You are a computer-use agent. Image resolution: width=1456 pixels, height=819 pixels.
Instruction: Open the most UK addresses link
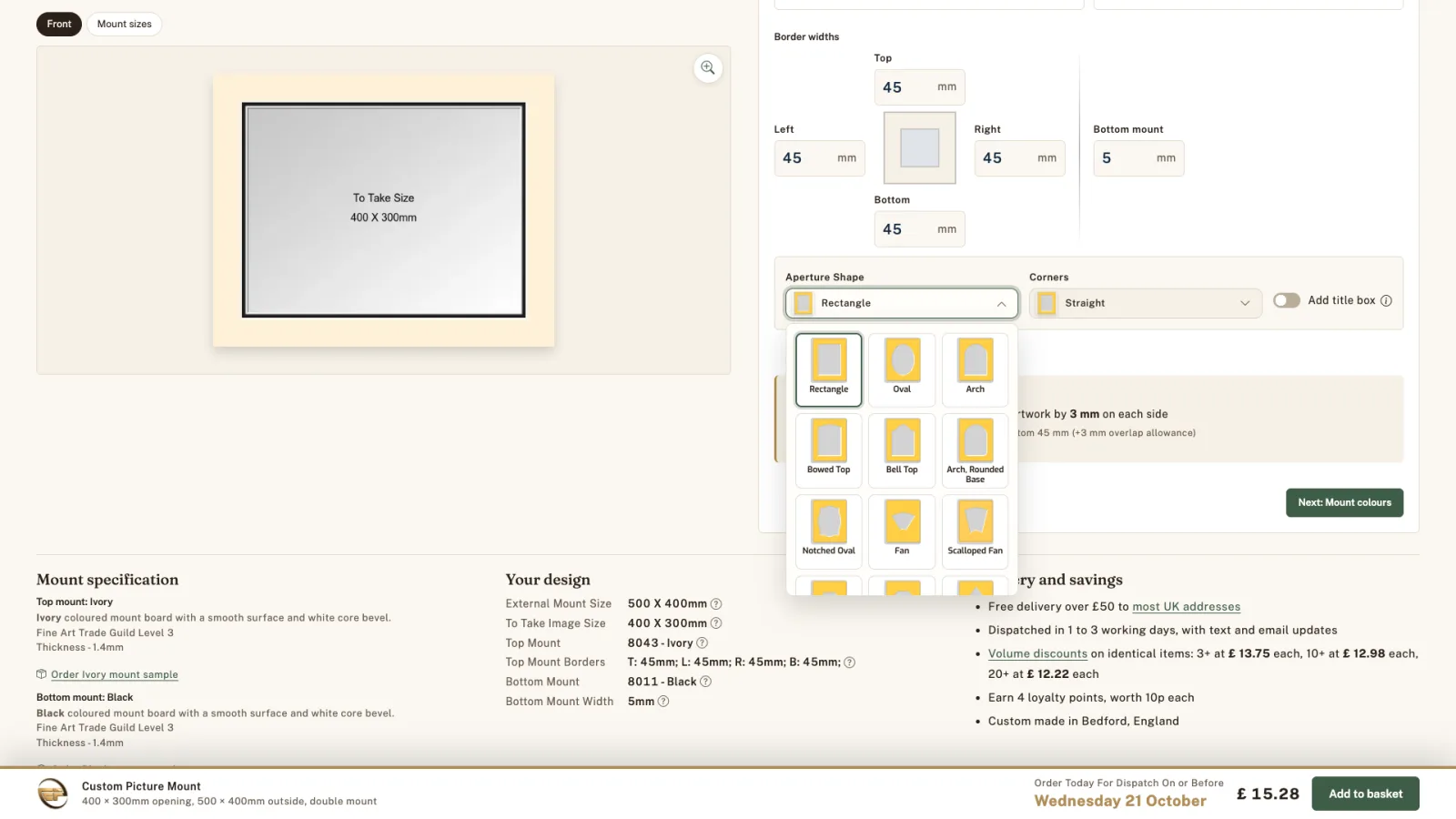(x=1186, y=606)
